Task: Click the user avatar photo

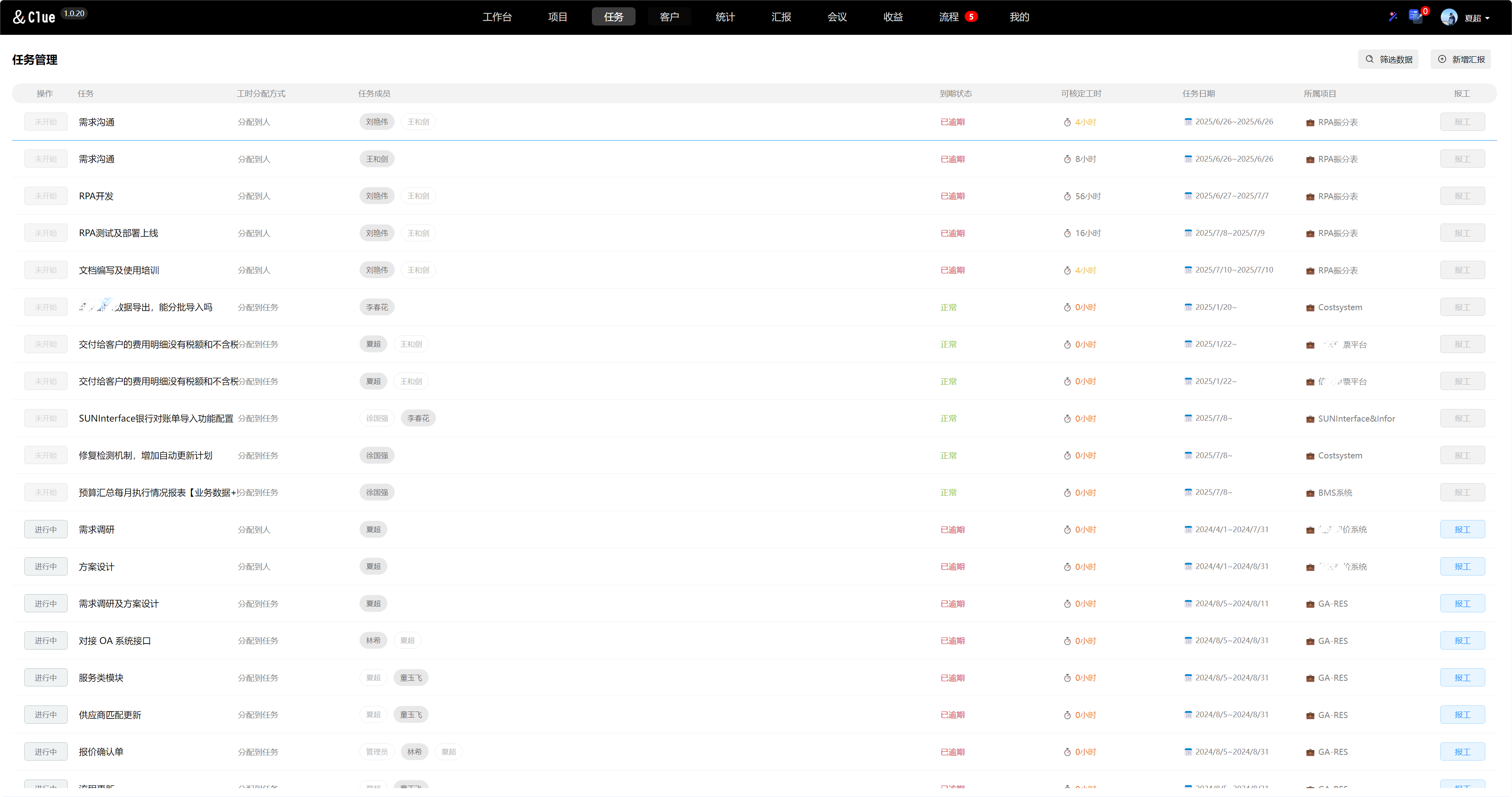Action: 1448,17
